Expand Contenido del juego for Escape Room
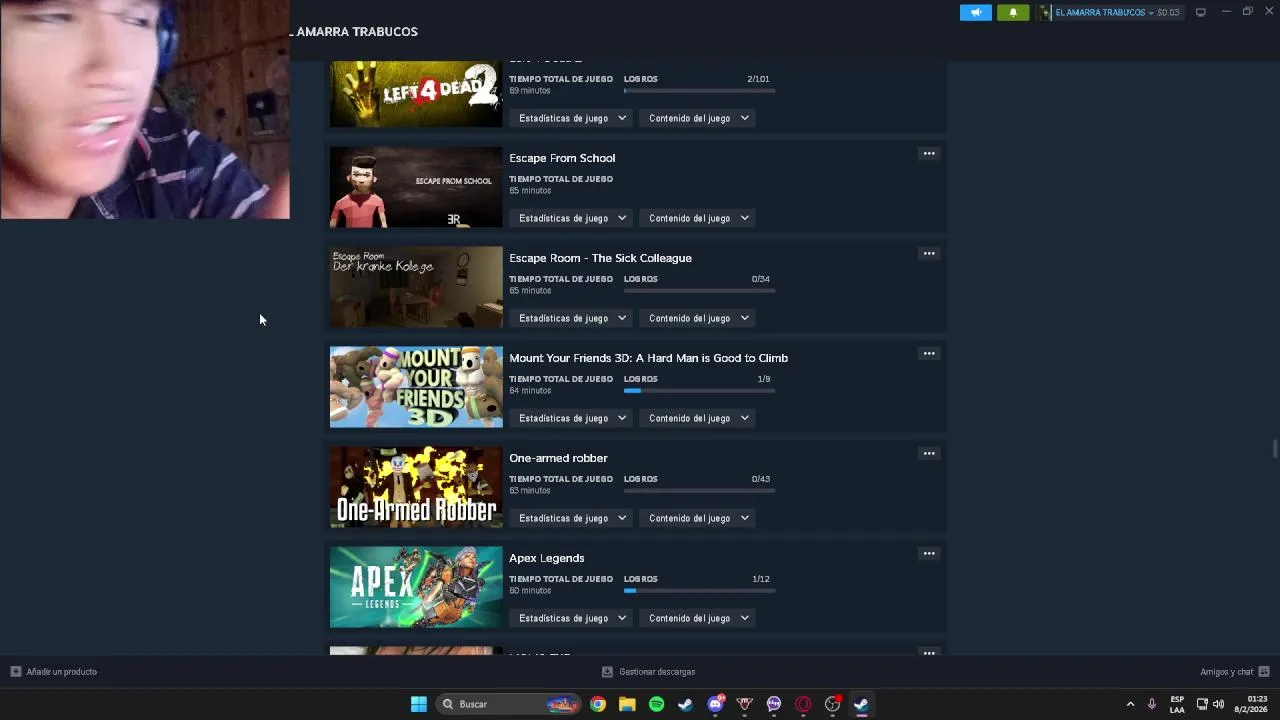 (698, 318)
